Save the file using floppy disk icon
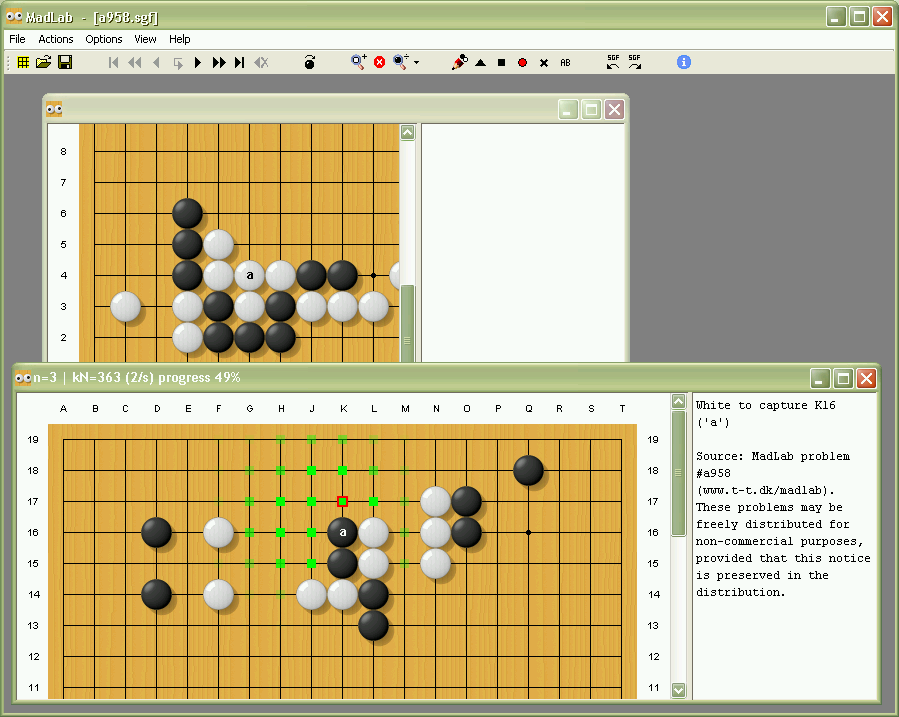This screenshot has width=899, height=717. coord(65,62)
